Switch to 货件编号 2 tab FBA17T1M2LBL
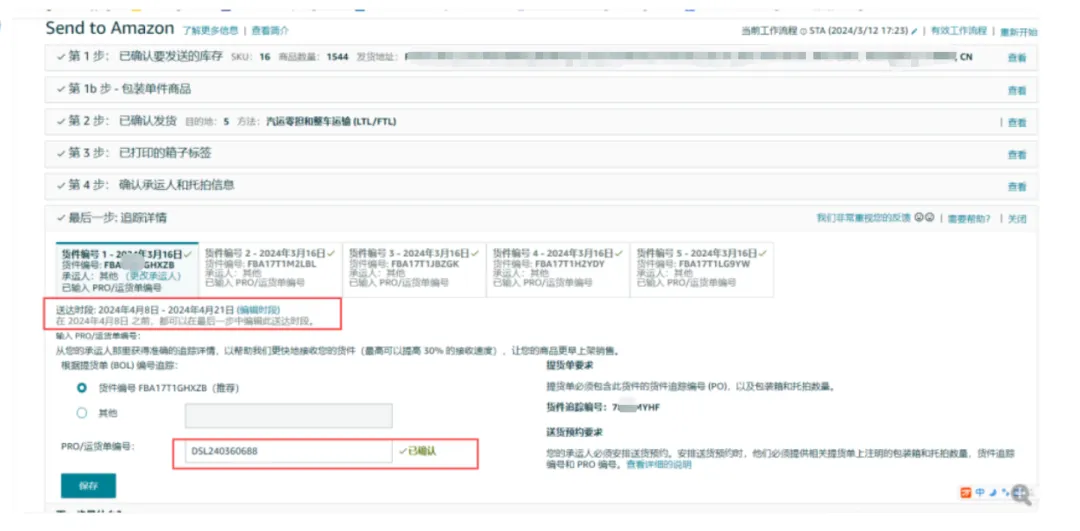 [271, 270]
